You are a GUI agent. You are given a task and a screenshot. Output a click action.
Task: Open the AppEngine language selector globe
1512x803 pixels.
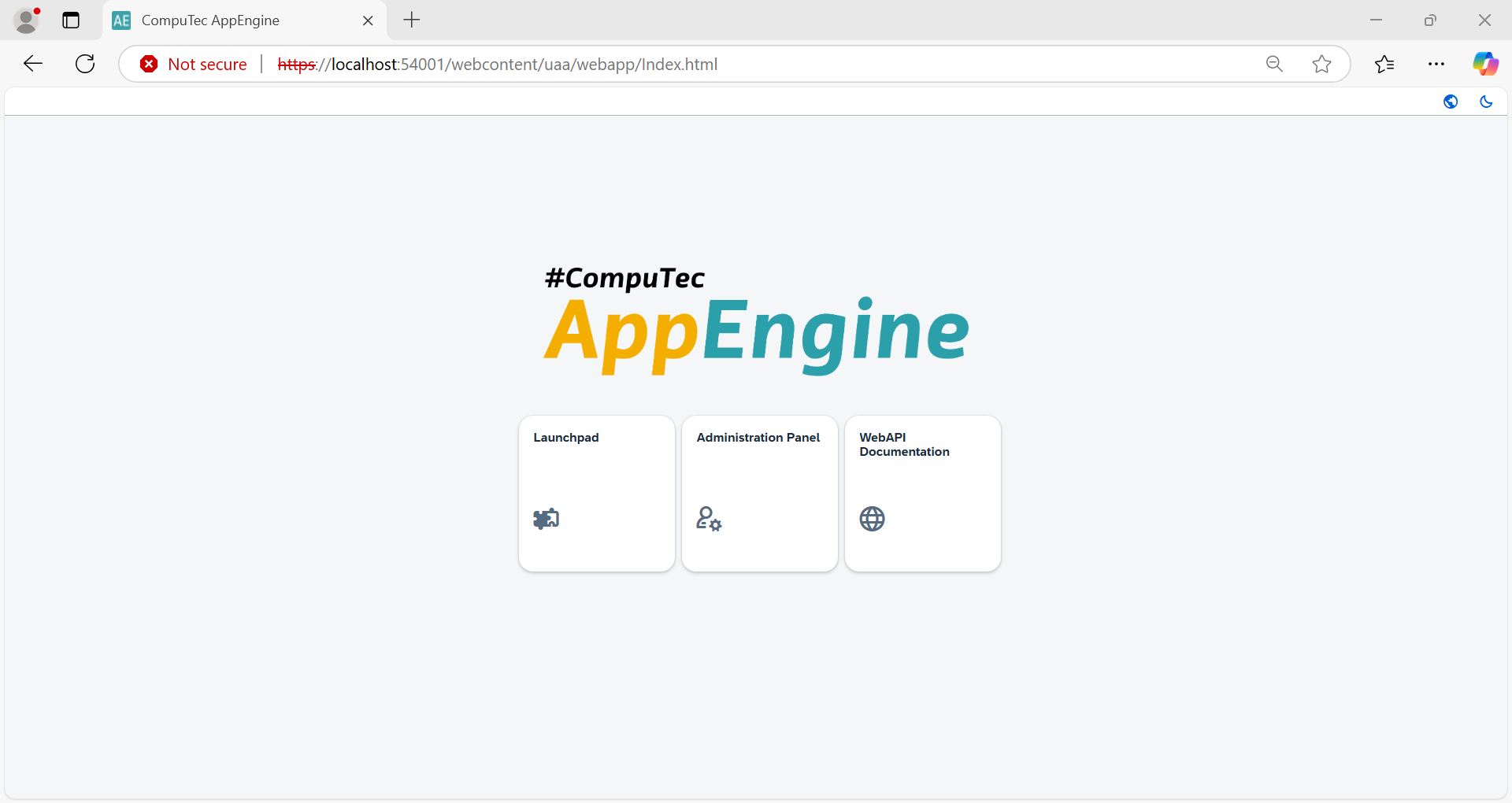pos(1451,102)
